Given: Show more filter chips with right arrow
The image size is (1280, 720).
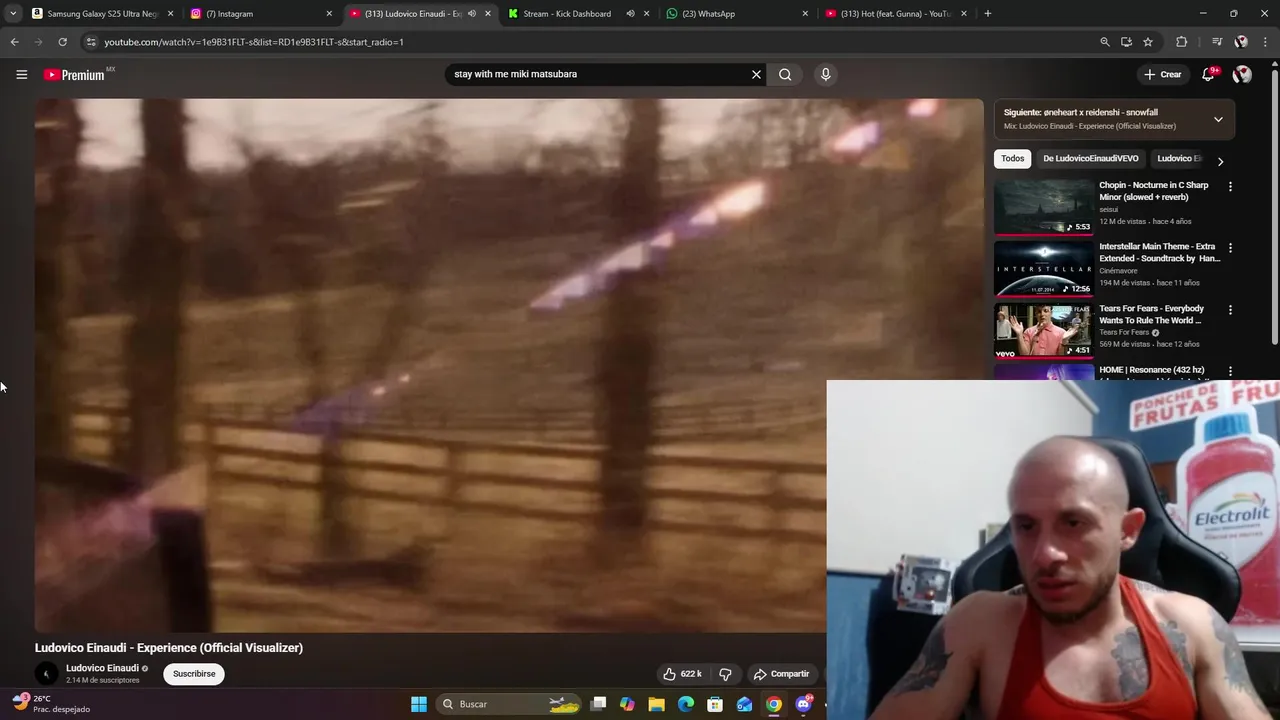Looking at the screenshot, I should click(x=1220, y=161).
